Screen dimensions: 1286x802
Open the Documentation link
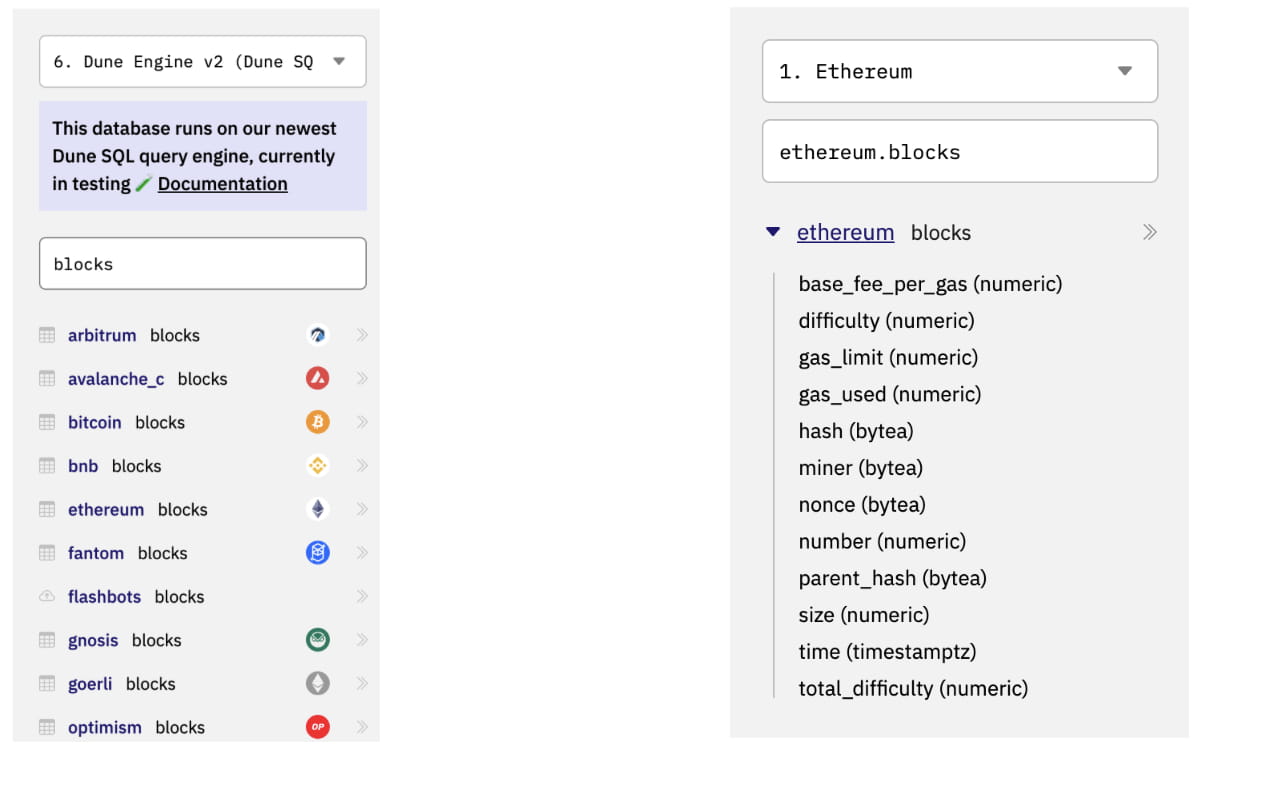[x=222, y=184]
